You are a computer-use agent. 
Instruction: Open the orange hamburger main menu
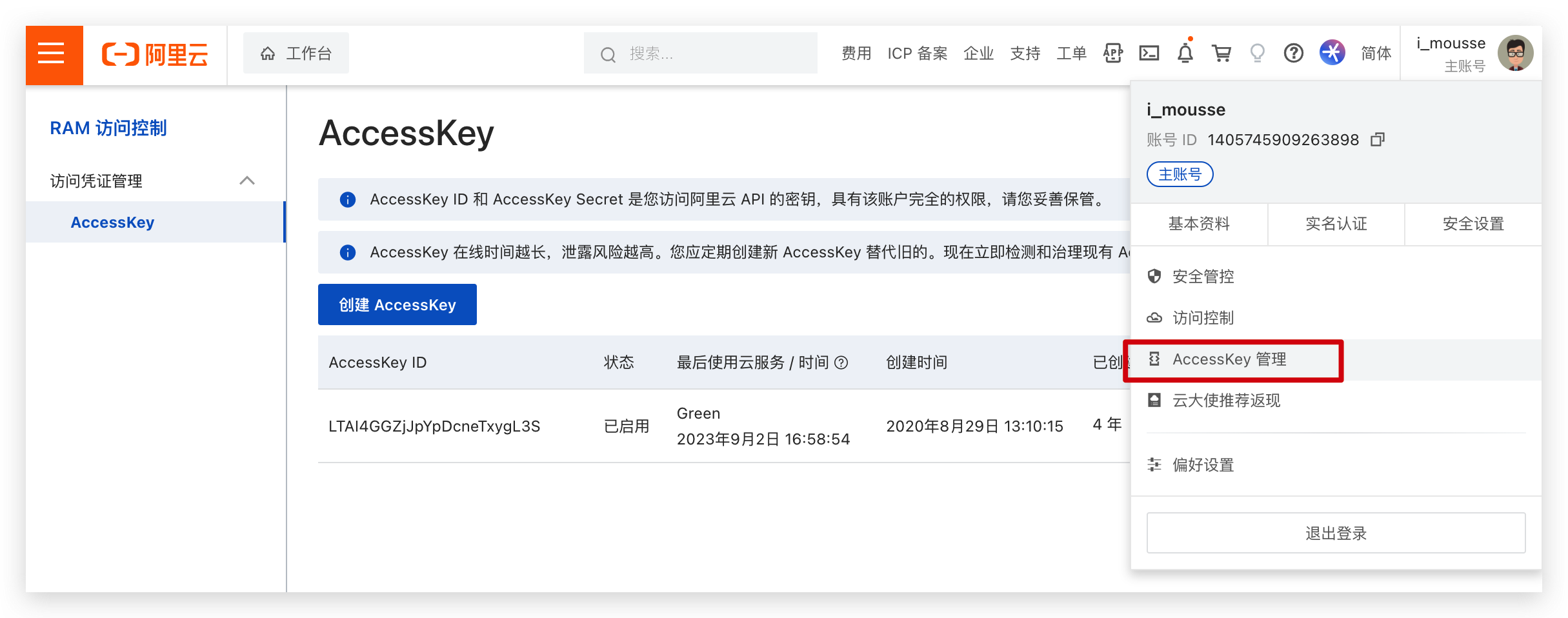pyautogui.click(x=54, y=55)
